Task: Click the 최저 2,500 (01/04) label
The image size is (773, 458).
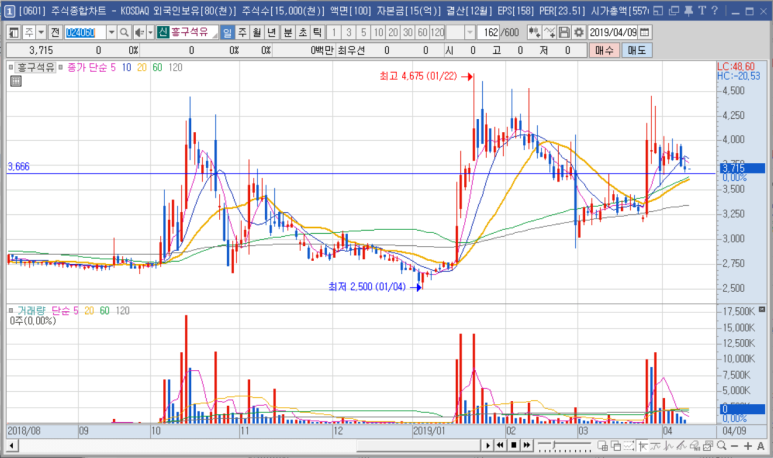Action: tap(367, 287)
